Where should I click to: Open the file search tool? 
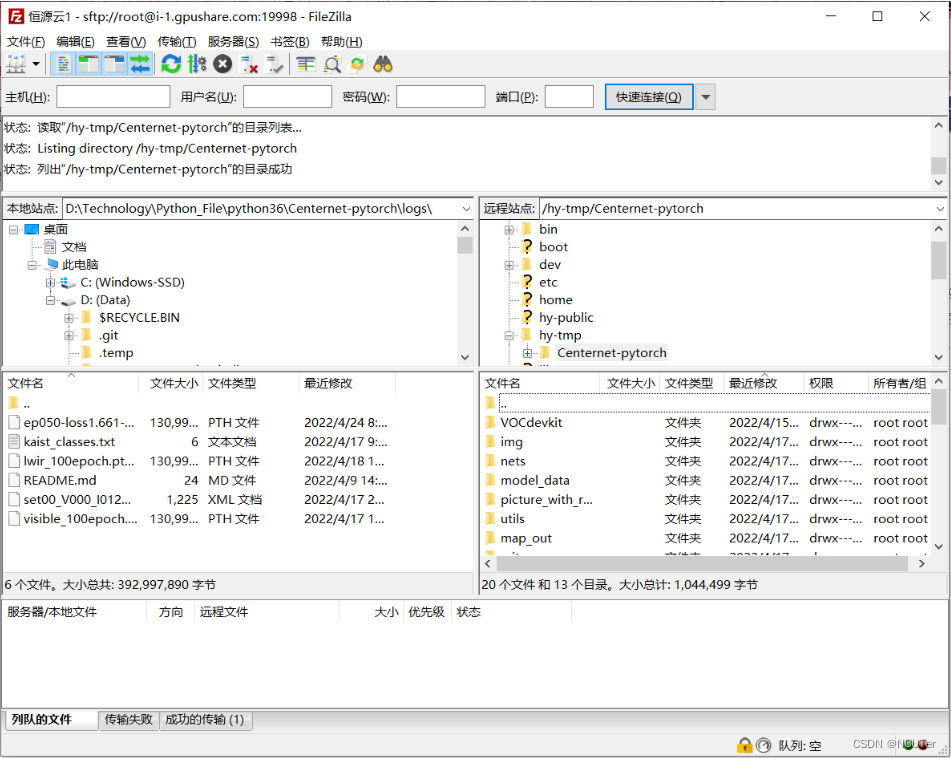click(x=382, y=64)
